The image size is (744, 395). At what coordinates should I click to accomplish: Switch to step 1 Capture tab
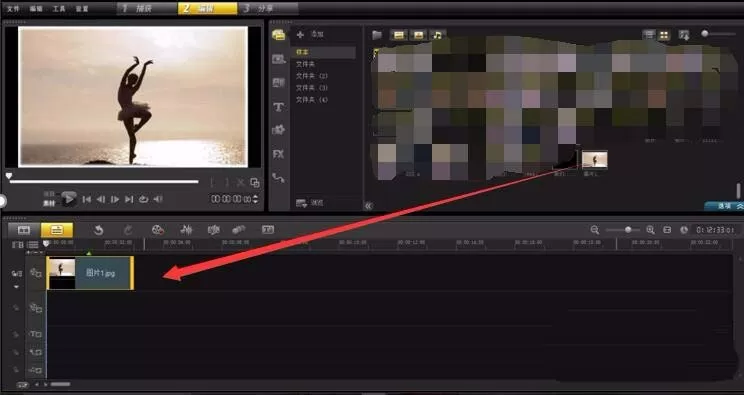[x=147, y=9]
